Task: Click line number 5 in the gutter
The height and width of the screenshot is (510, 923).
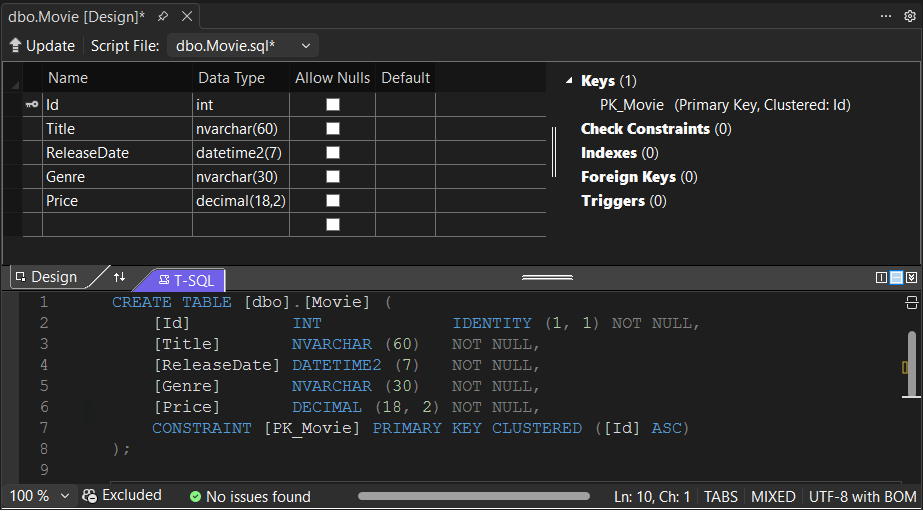Action: 44,386
